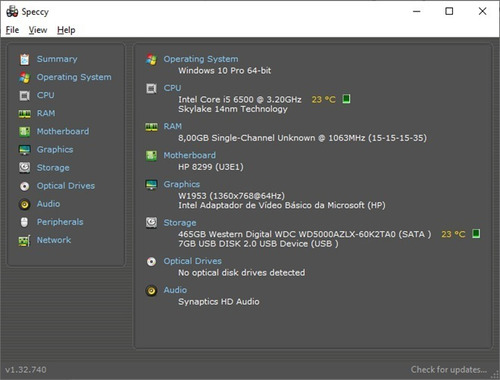Click the text Skylake 14nm Technology
500x380 pixels.
click(233, 109)
